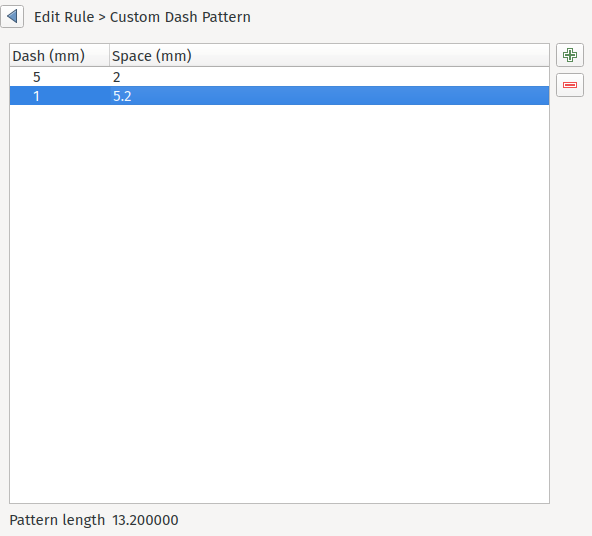592x536 pixels.
Task: Go back using the blue arrow icon
Action: pyautogui.click(x=12, y=17)
